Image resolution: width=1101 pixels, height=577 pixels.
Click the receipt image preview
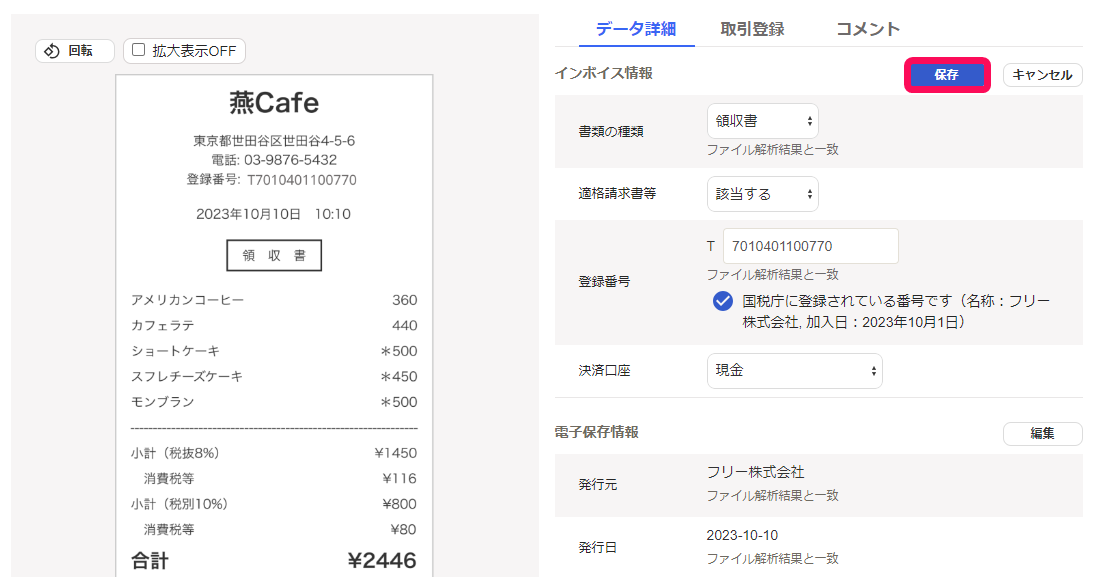pyautogui.click(x=275, y=326)
